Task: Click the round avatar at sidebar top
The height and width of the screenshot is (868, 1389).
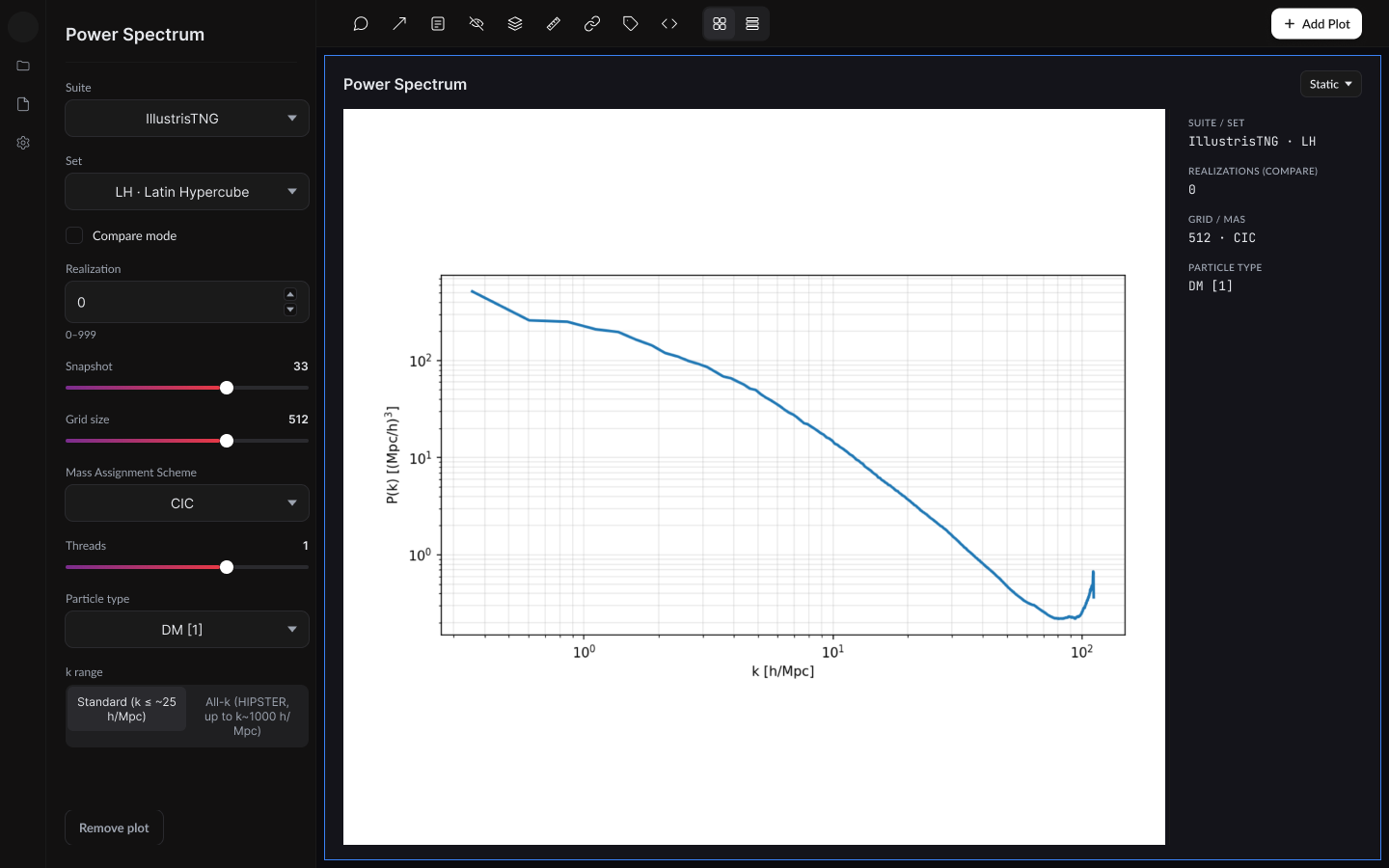Action: pos(23,26)
